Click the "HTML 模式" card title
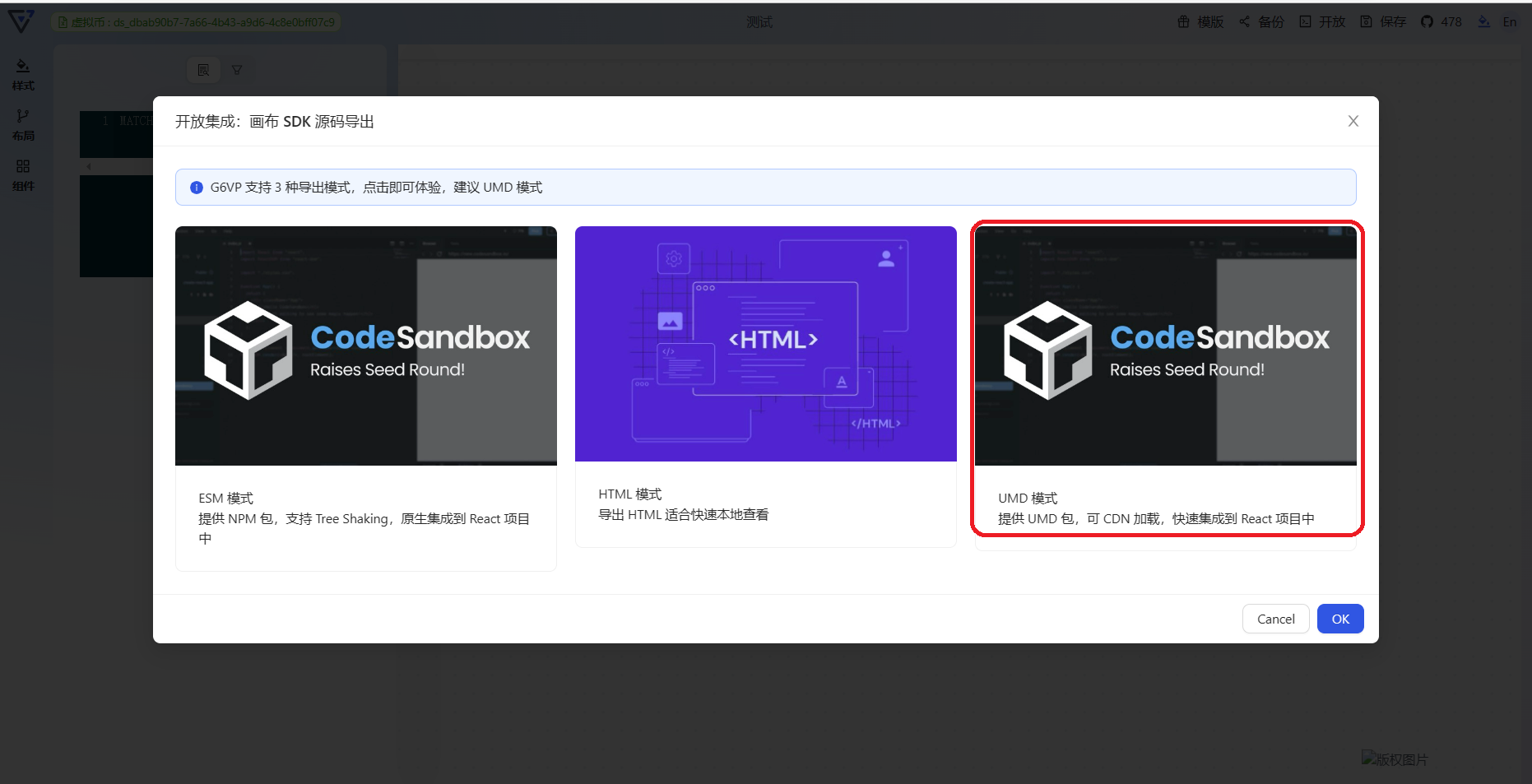The image size is (1532, 784). click(630, 494)
